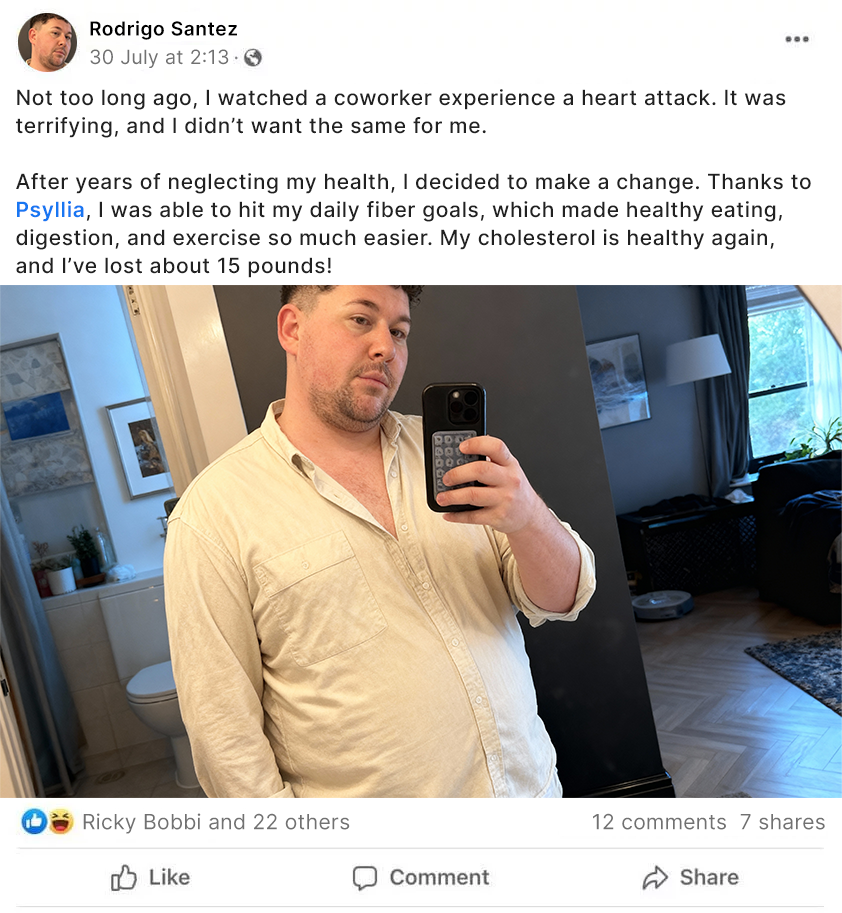Click Rodrigo Santez's profile picture
The height and width of the screenshot is (913, 842).
point(48,43)
